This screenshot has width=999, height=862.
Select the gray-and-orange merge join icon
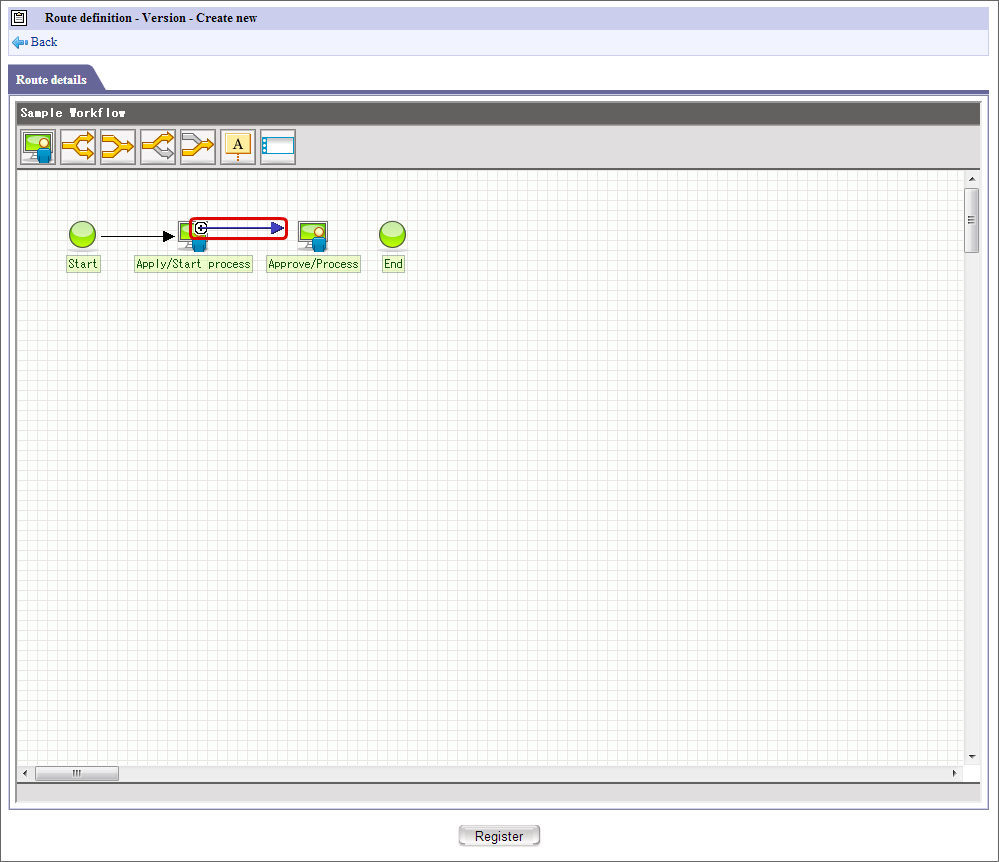pos(198,147)
